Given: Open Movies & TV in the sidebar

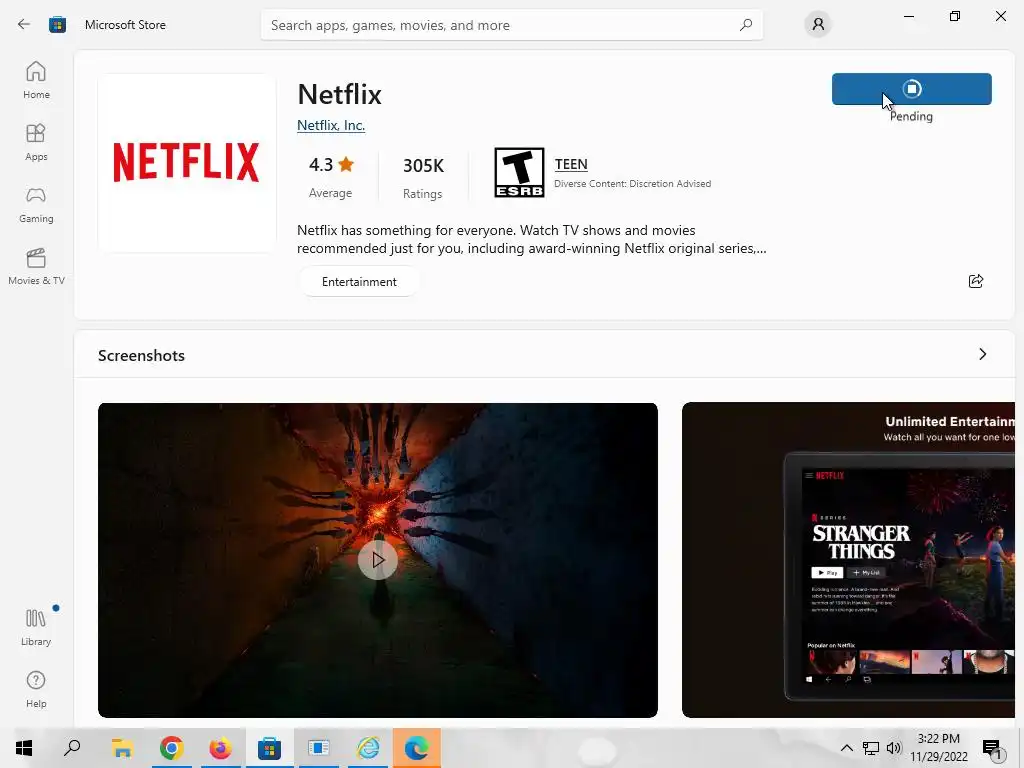Looking at the screenshot, I should (36, 266).
